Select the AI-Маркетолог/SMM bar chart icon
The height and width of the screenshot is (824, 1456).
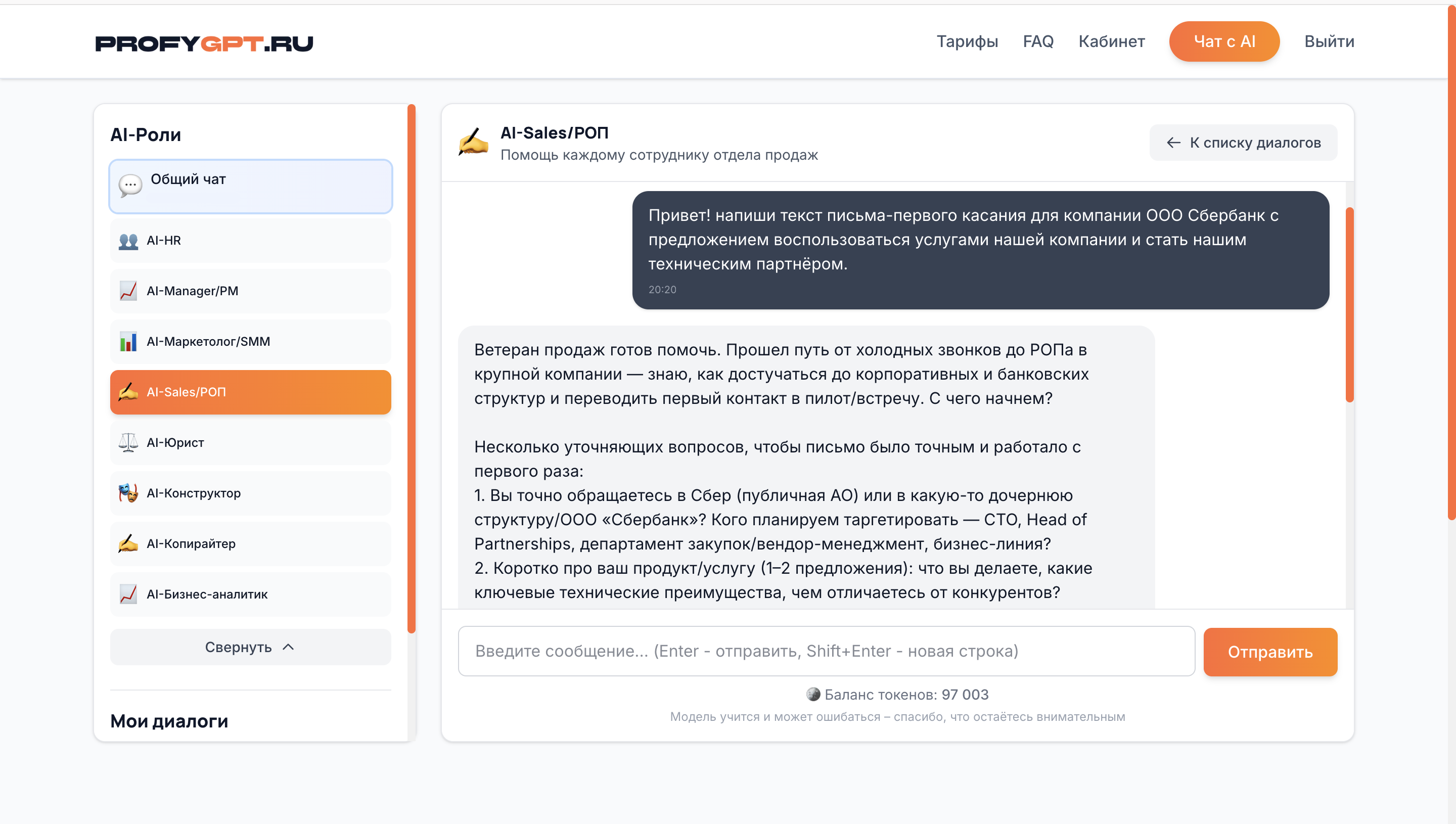click(128, 341)
